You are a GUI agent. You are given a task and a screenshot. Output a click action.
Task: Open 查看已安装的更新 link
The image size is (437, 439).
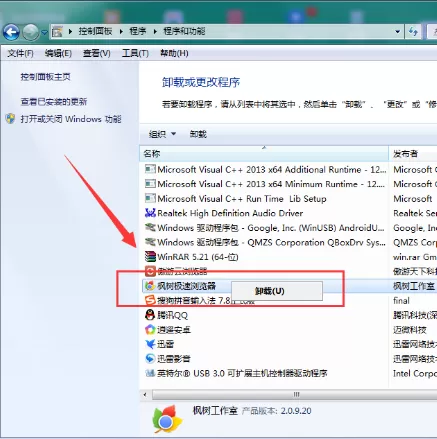click(x=54, y=102)
